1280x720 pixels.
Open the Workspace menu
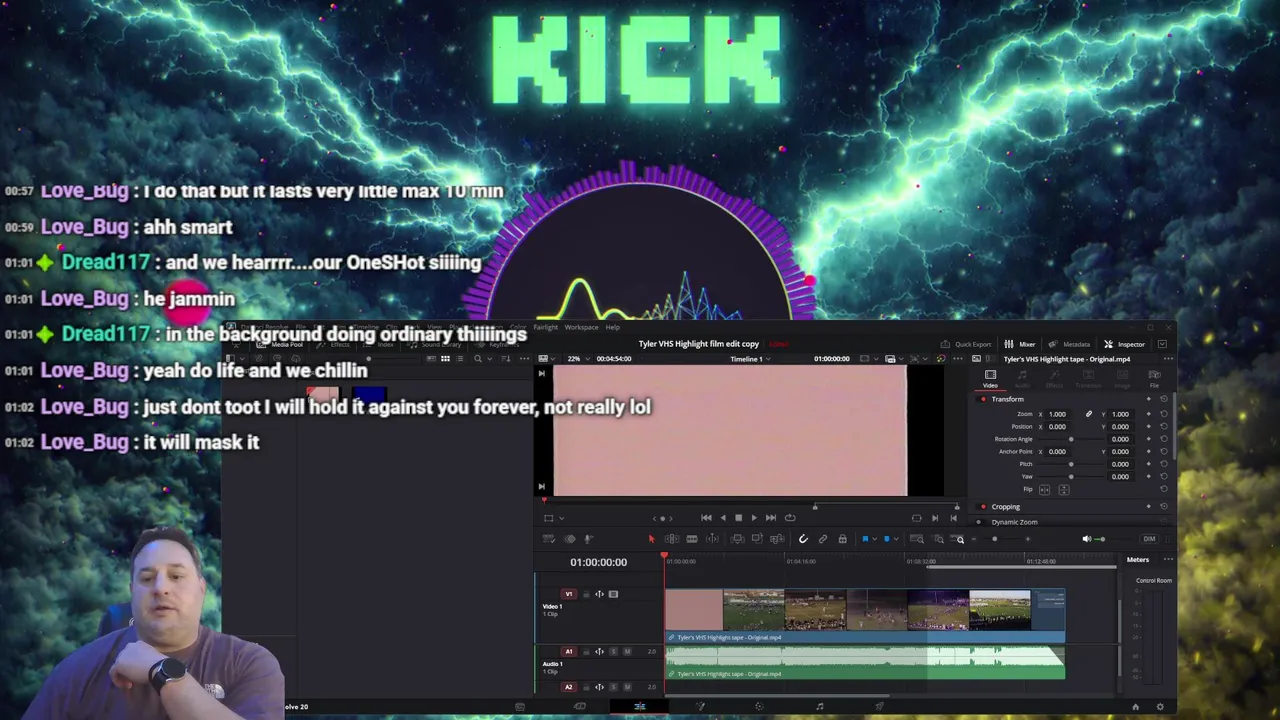[x=581, y=327]
